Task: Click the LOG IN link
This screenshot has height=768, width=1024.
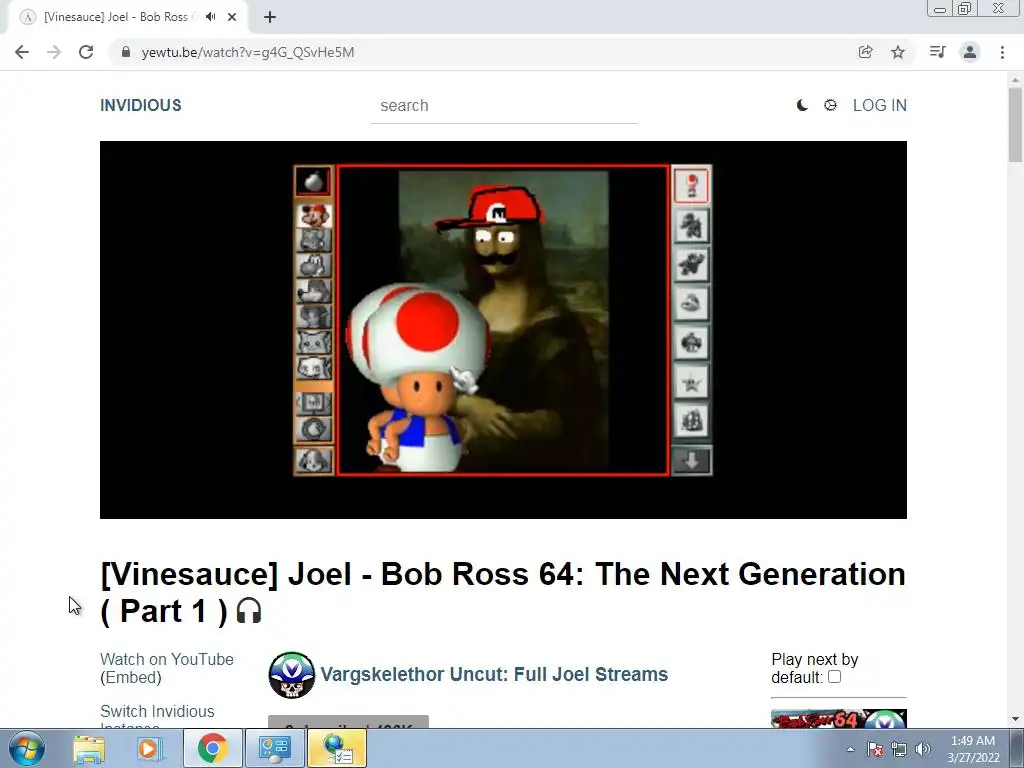Action: [x=880, y=105]
